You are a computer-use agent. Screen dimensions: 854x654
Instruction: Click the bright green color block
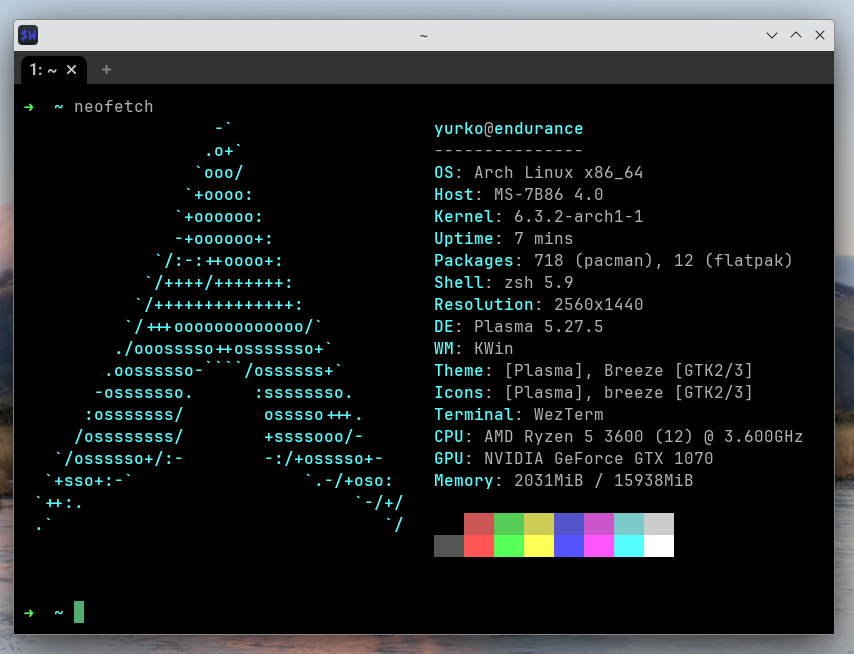click(509, 546)
